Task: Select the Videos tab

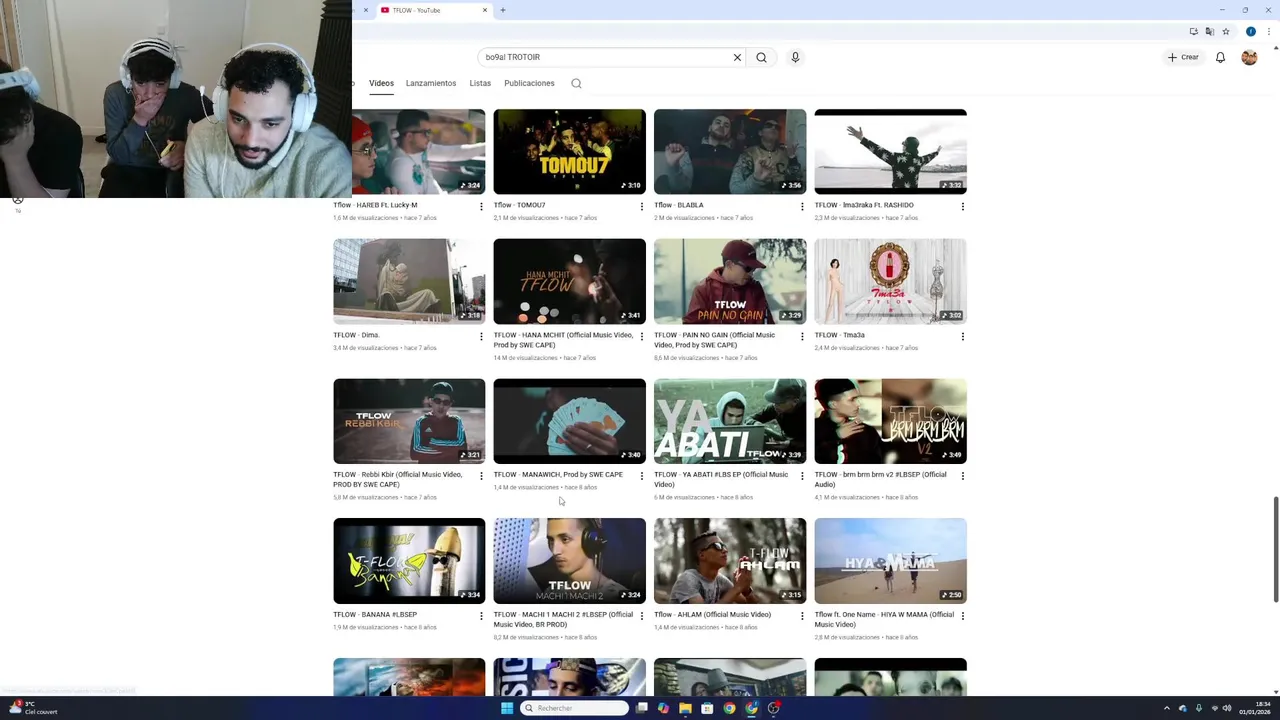Action: (381, 83)
